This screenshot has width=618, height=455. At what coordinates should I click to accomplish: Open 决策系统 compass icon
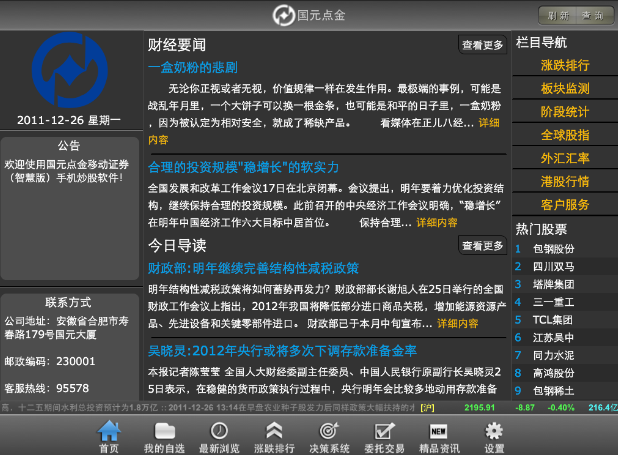point(329,437)
